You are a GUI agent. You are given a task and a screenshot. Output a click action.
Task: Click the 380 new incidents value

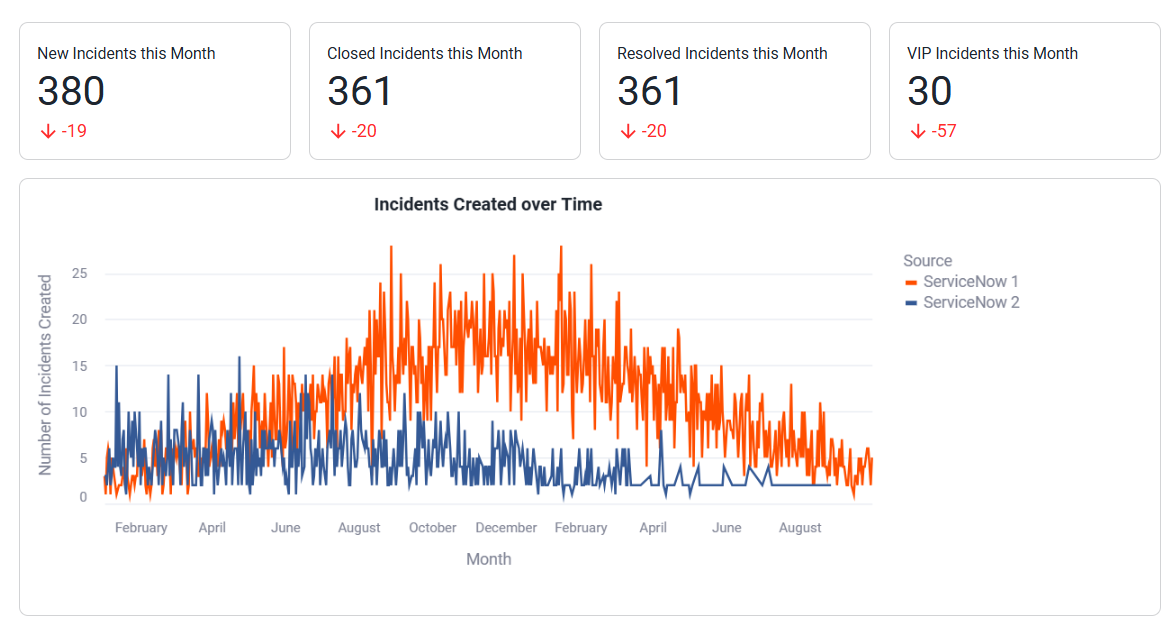pos(71,92)
